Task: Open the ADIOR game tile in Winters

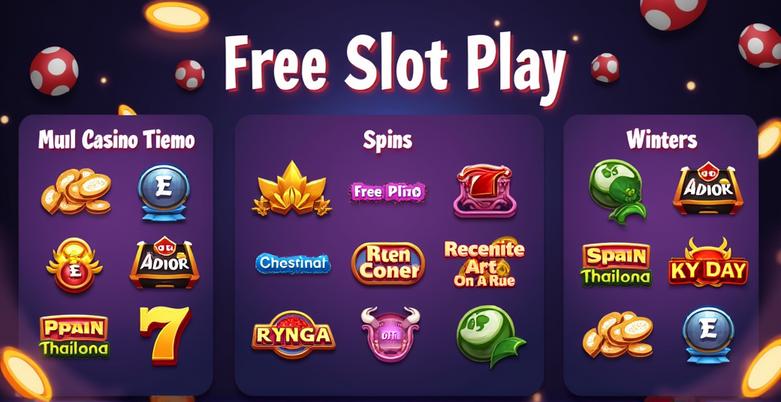Action: point(708,189)
